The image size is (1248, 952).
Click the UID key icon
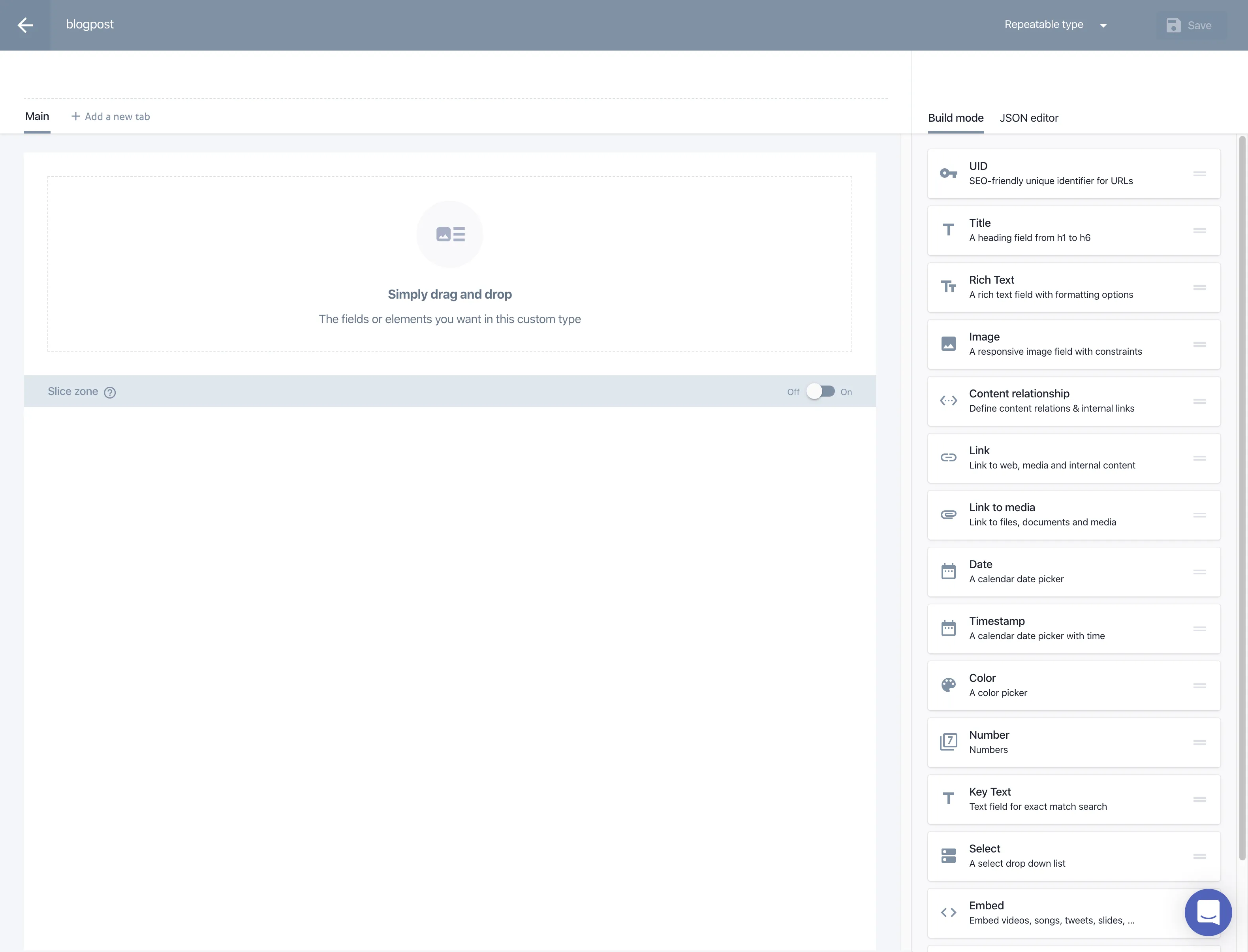point(948,173)
